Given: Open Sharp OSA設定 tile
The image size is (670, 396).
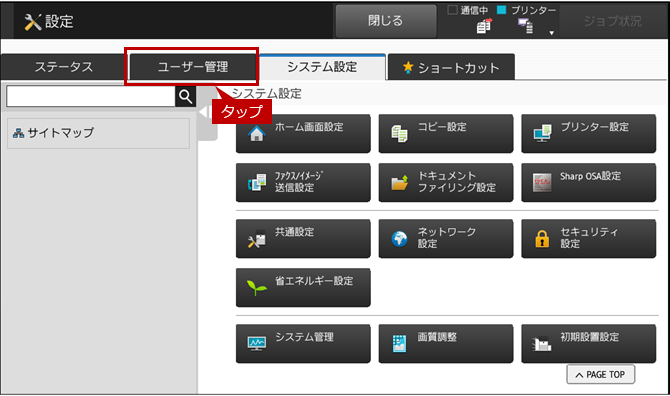Looking at the screenshot, I should click(588, 182).
